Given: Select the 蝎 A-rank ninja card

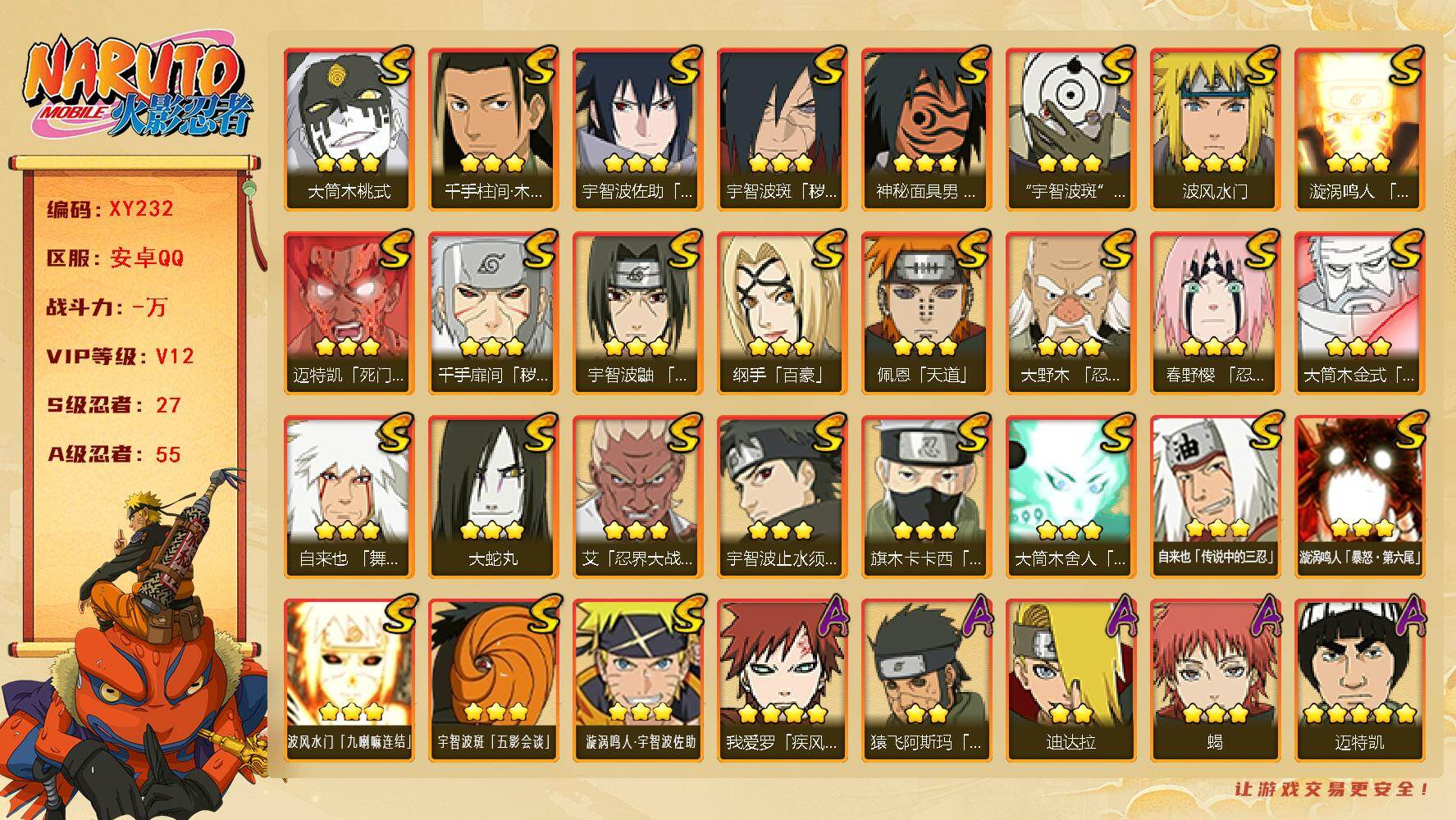Looking at the screenshot, I should point(1215,681).
